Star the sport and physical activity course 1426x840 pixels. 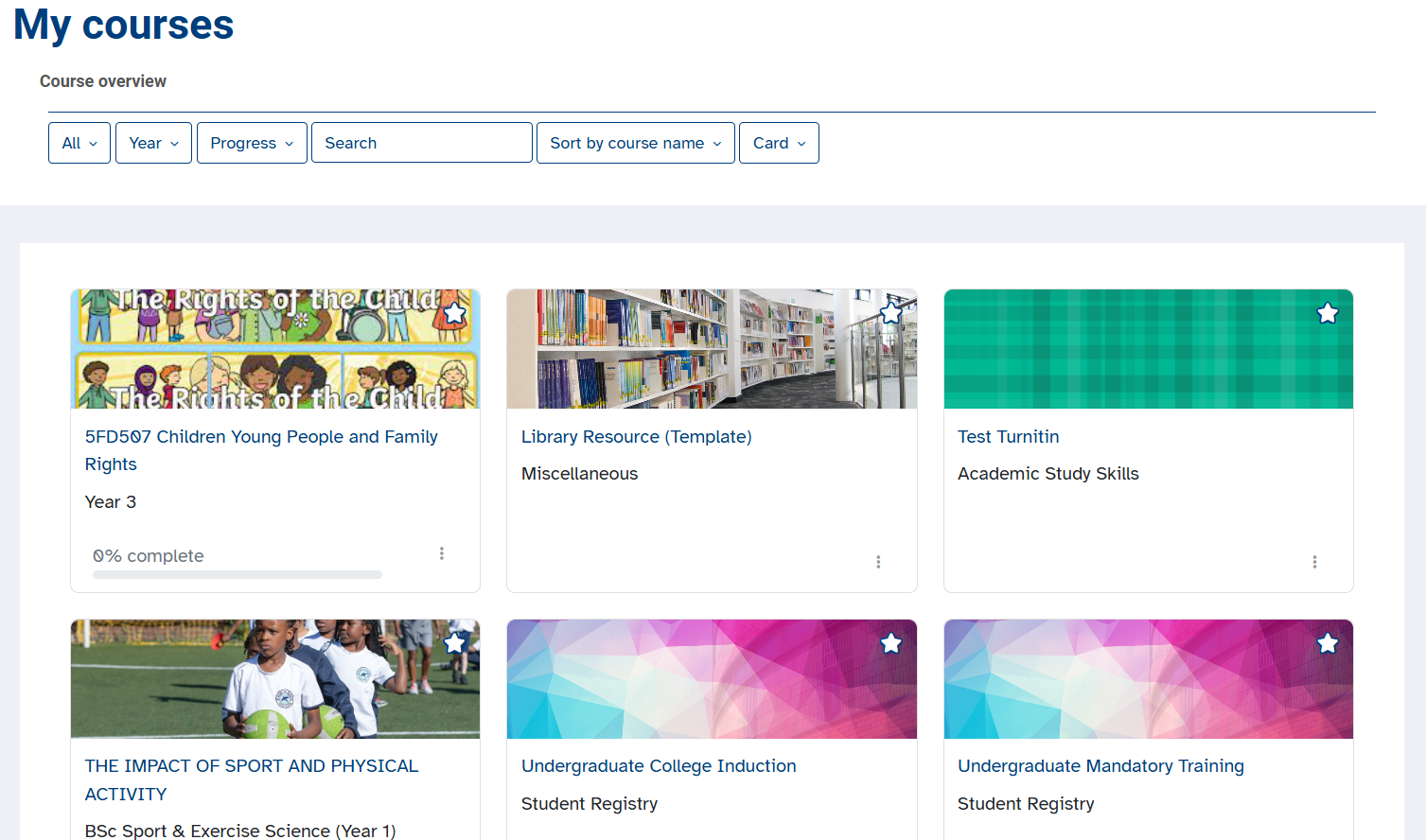[x=454, y=642]
